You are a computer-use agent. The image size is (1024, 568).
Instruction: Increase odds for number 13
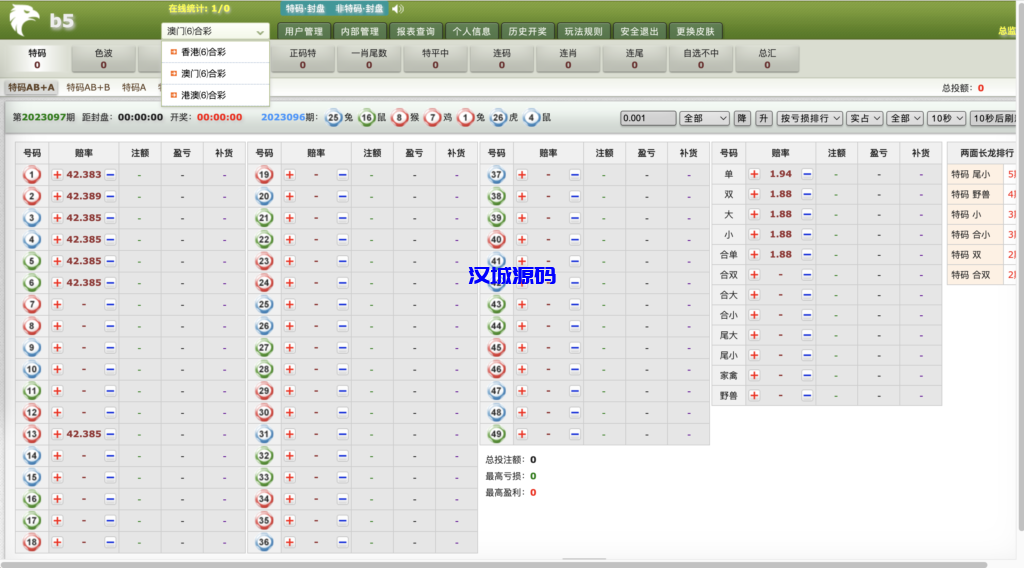(57, 434)
